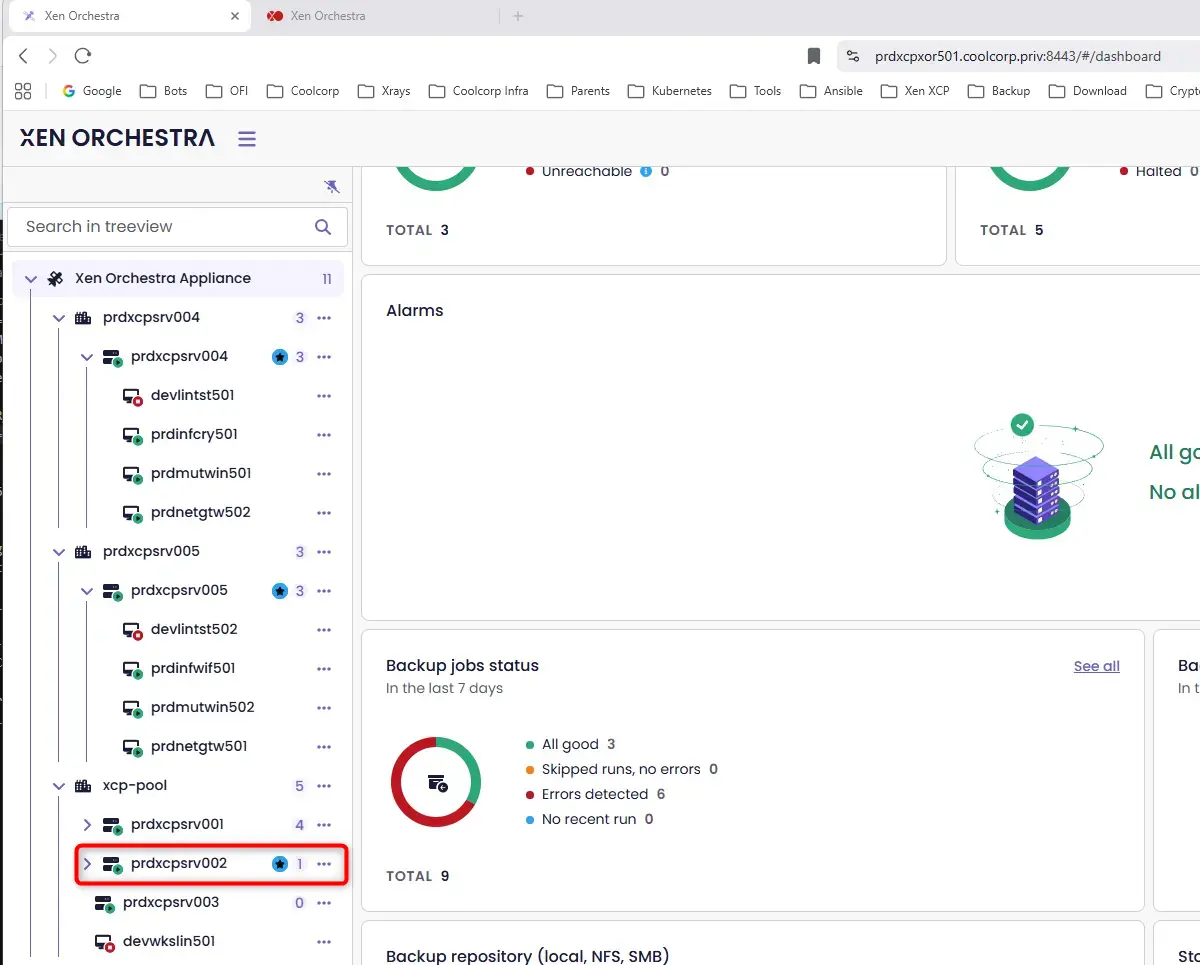Expand the prdxcpsrv002 host node
The image size is (1200, 965).
(87, 864)
